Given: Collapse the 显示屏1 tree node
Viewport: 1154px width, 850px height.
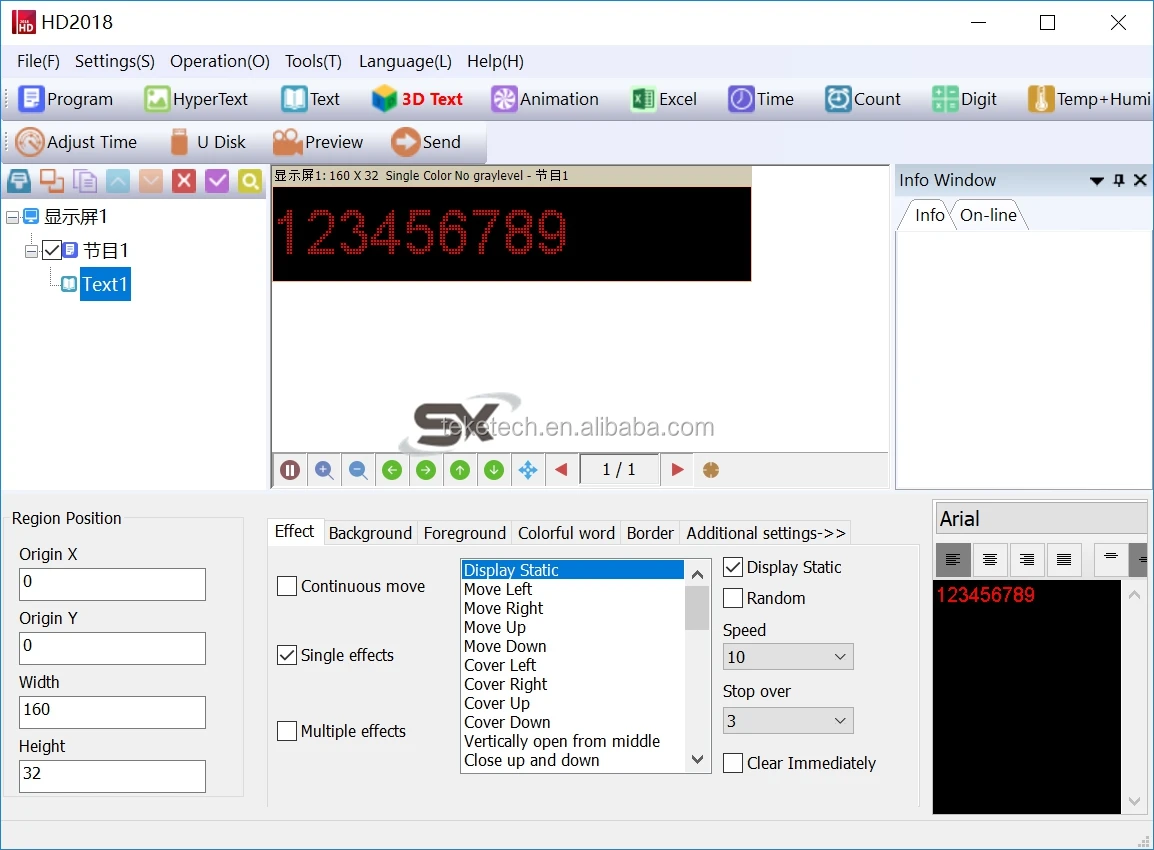Looking at the screenshot, I should pos(12,217).
